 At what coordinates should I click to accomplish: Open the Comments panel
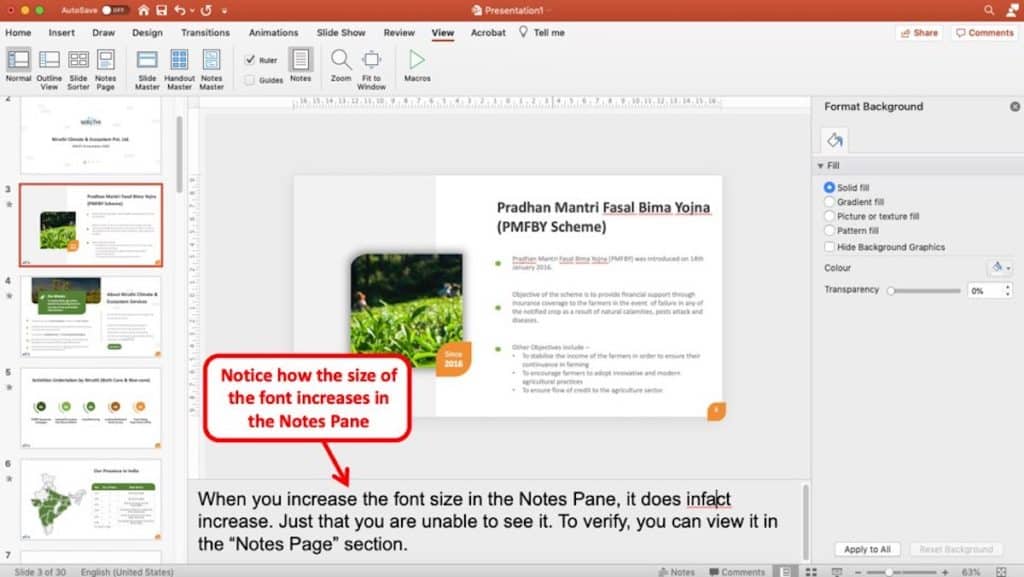[x=983, y=32]
